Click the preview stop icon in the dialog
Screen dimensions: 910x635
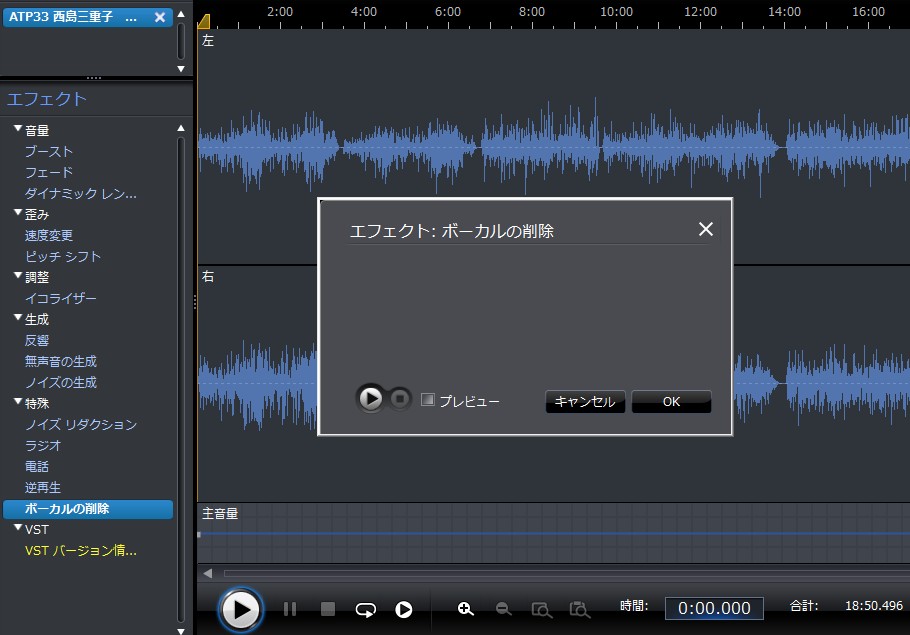pyautogui.click(x=400, y=399)
